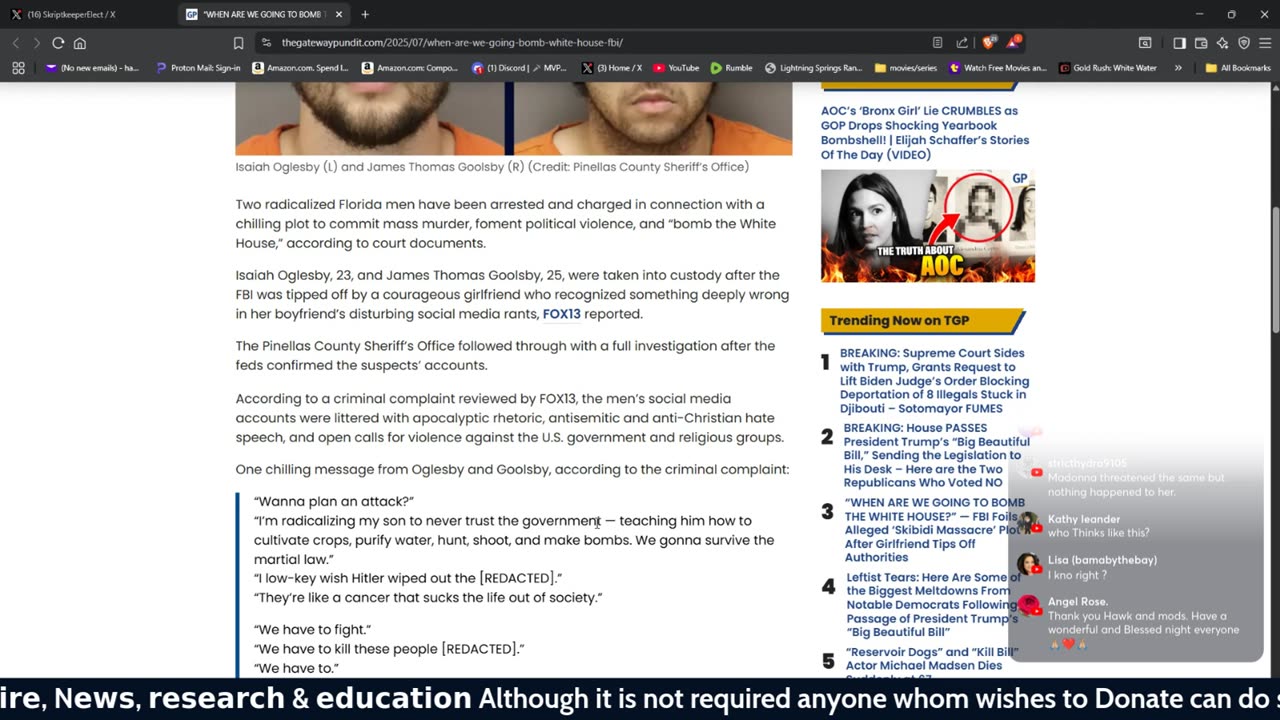Open a new browser tab
Image resolution: width=1280 pixels, height=720 pixels.
pyautogui.click(x=365, y=14)
